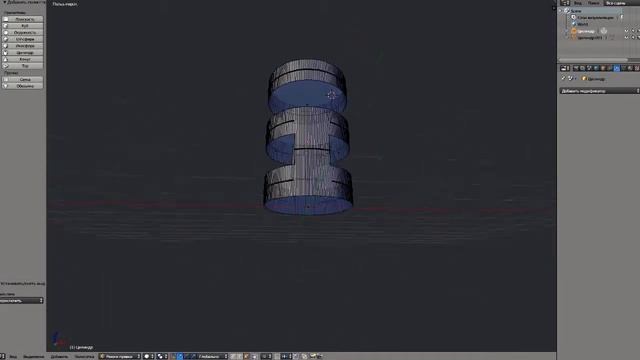Click the modifier icon beside Цилиндр in outliner

pyautogui.click(x=604, y=31)
